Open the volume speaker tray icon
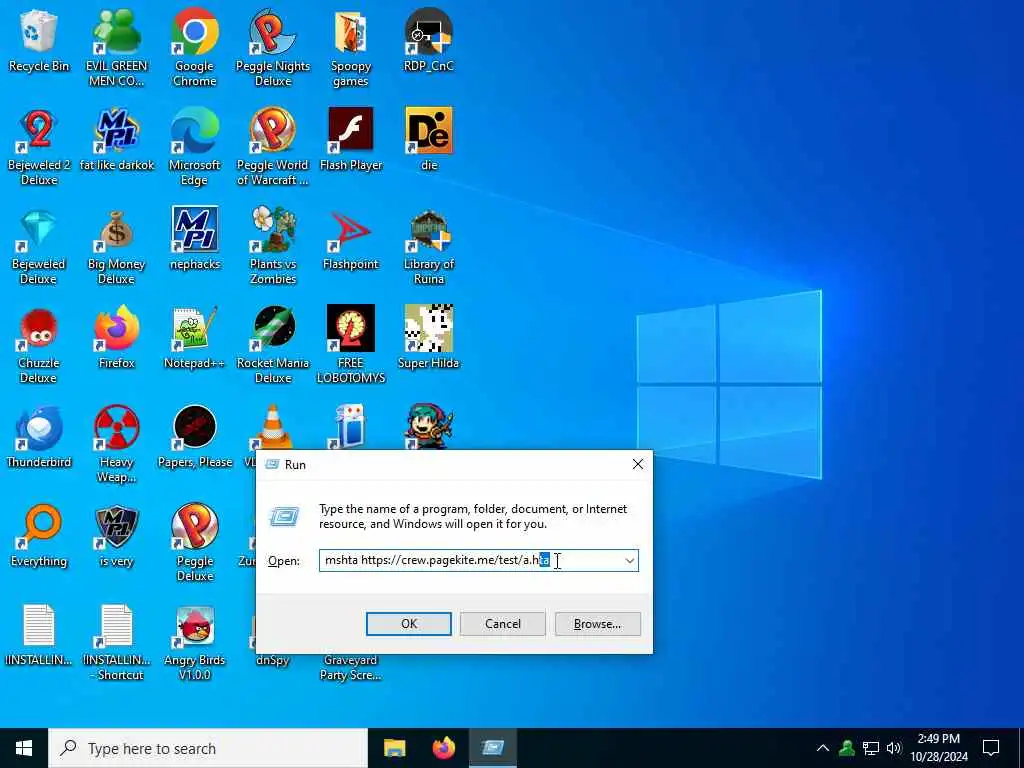The width and height of the screenshot is (1024, 768). coord(894,748)
